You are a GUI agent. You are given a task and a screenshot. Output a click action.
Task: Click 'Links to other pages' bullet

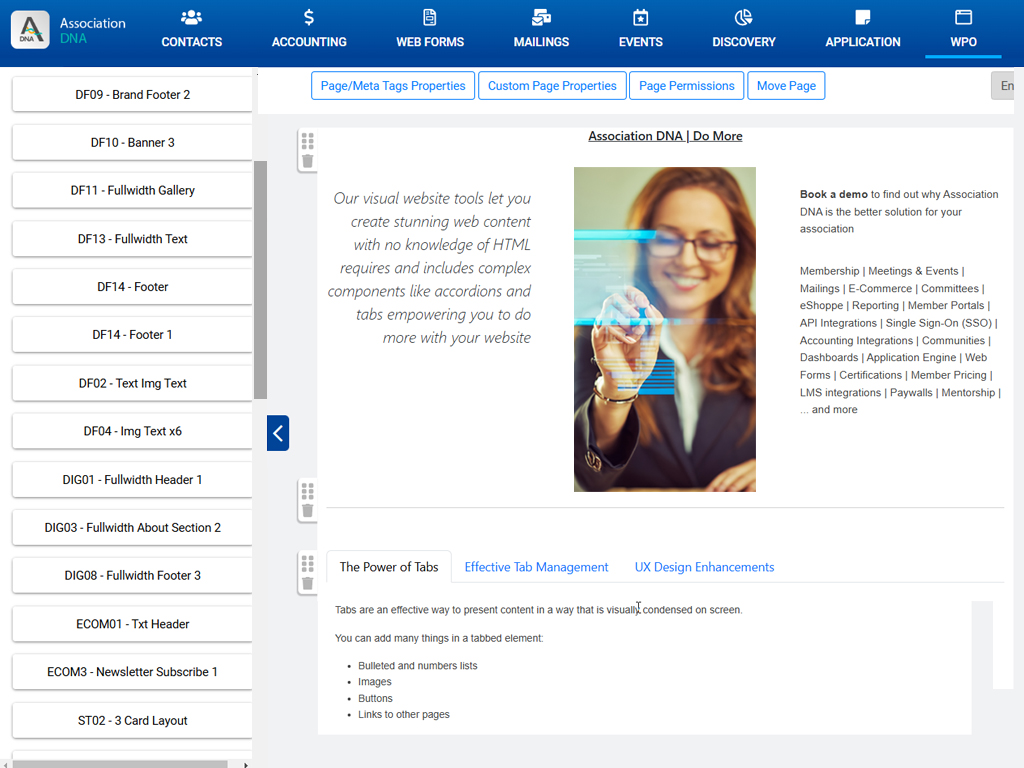tap(404, 714)
